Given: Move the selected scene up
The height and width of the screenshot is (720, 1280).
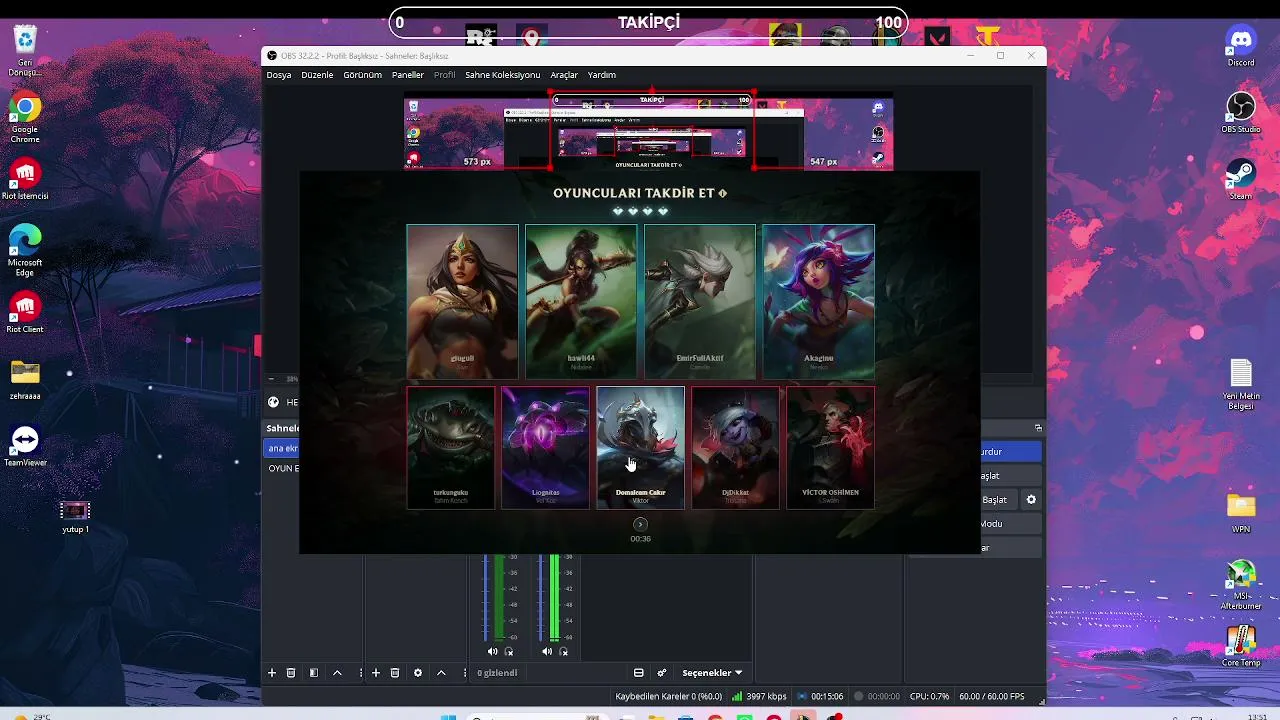Looking at the screenshot, I should click(x=337, y=673).
